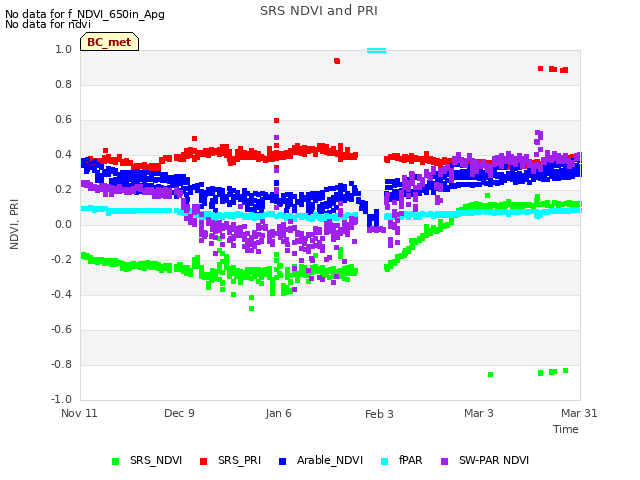
Task: Click the green SRS_NDVI legend swatch
Action: [116, 461]
